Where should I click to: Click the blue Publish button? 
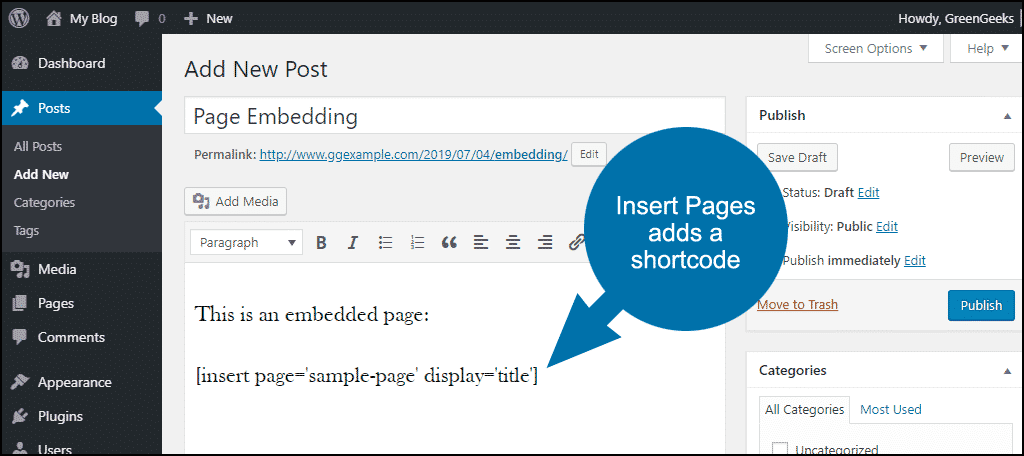[980, 305]
